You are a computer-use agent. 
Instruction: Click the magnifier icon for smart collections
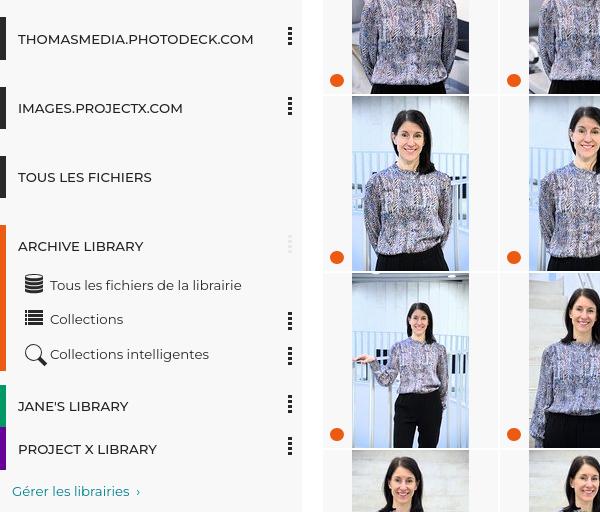click(36, 355)
